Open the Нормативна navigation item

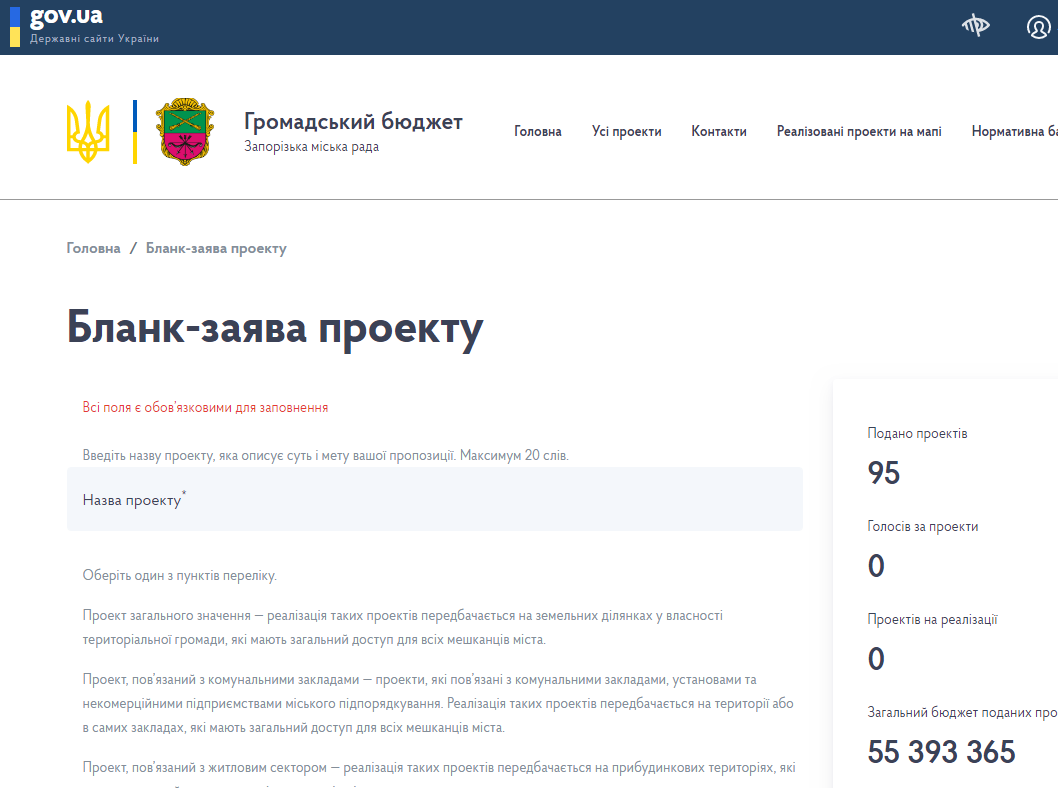(x=1014, y=132)
